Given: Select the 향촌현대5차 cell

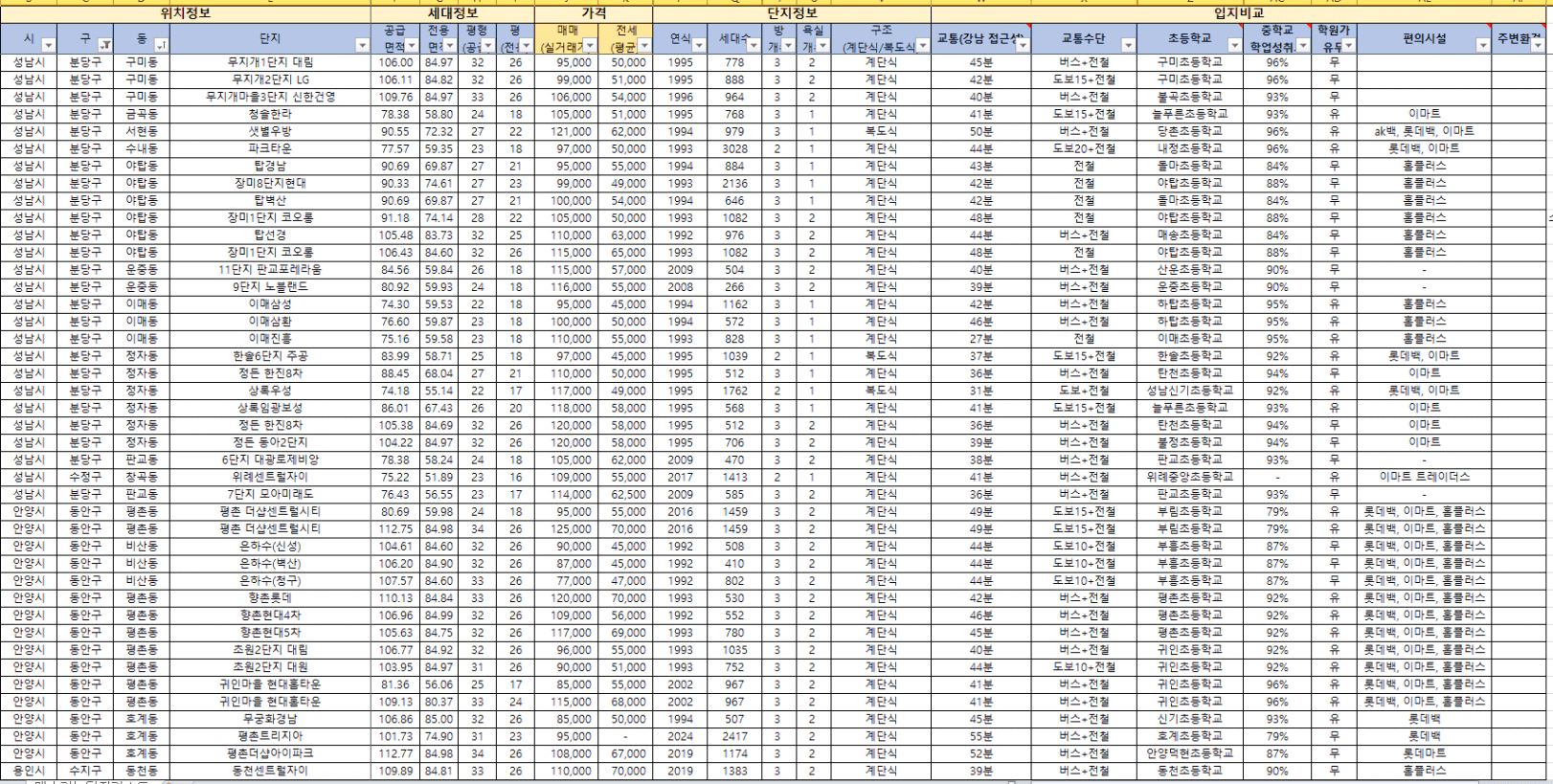Looking at the screenshot, I should click(x=270, y=632).
